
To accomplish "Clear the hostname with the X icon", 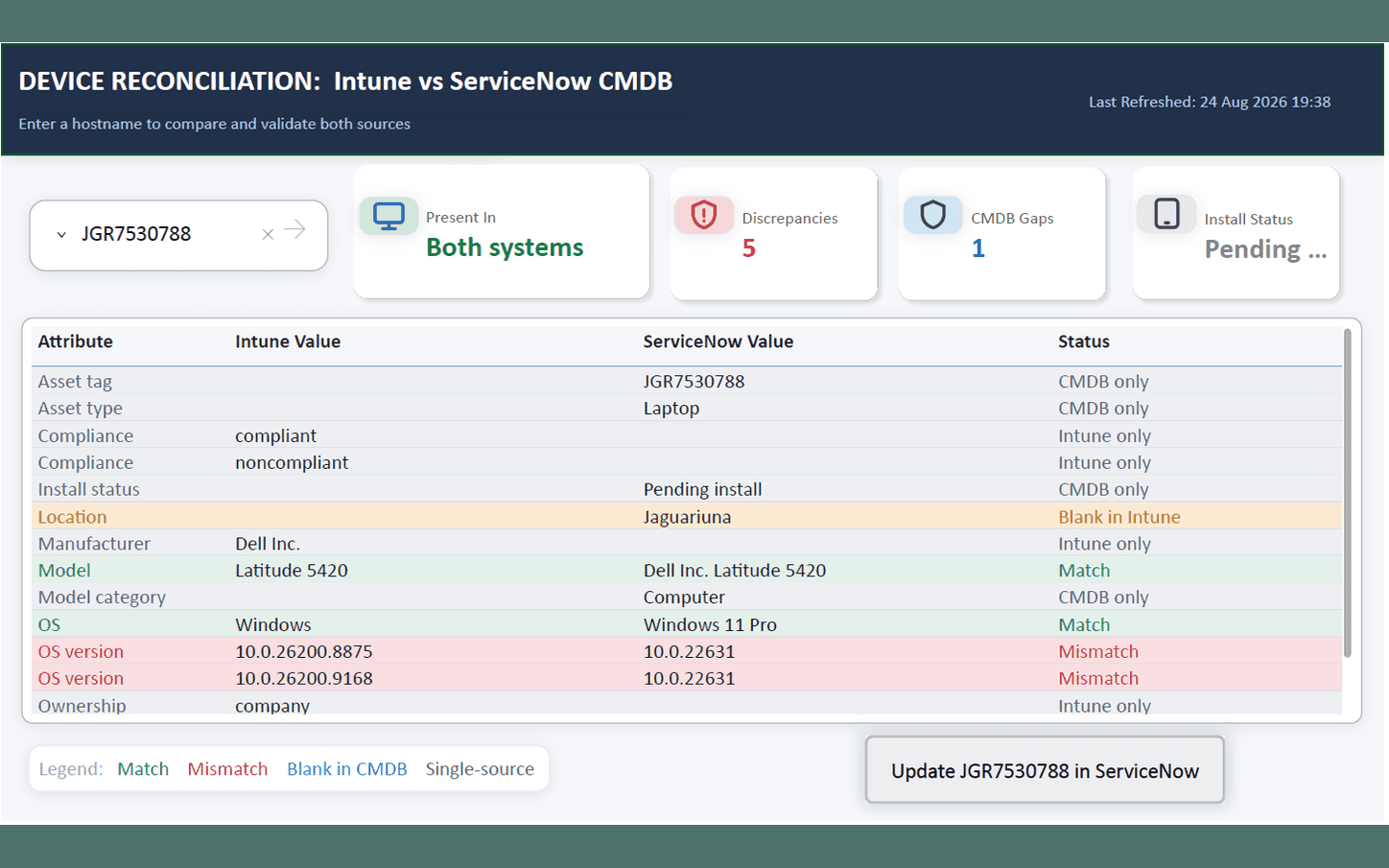I will (268, 234).
